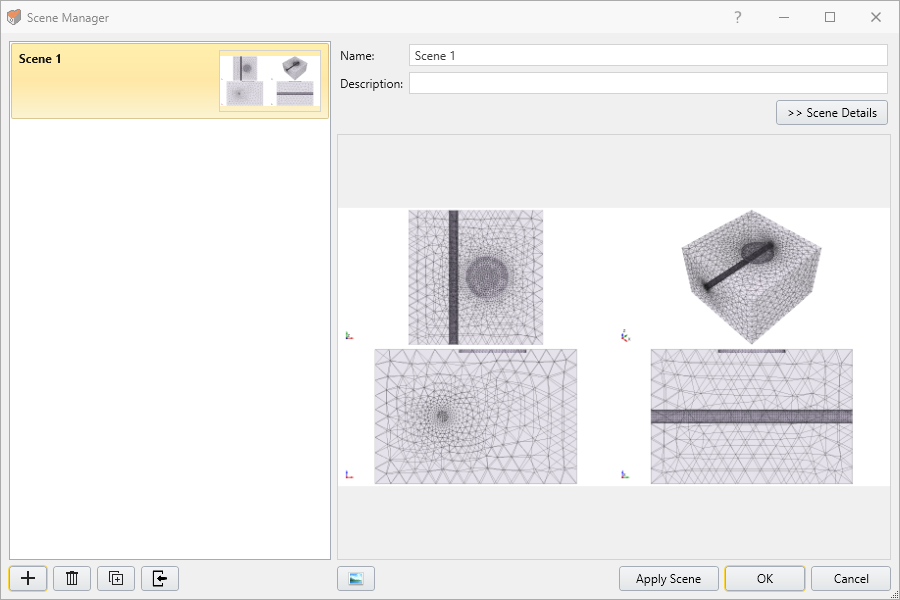The width and height of the screenshot is (900, 600).
Task: Click the Scene 1 thumbnail in the list
Action: pyautogui.click(x=270, y=81)
